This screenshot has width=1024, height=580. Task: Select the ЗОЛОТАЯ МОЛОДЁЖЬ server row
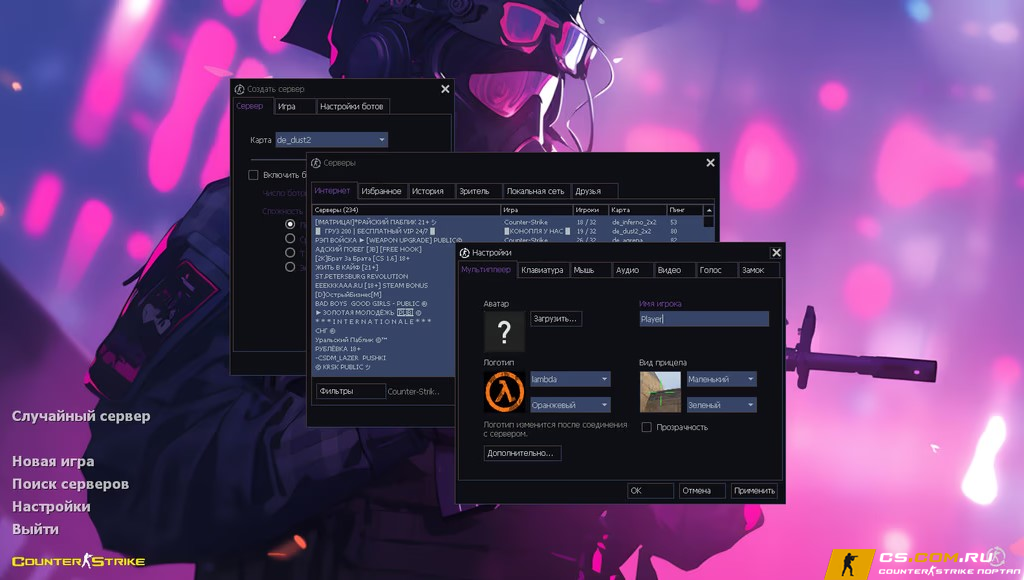(x=384, y=312)
